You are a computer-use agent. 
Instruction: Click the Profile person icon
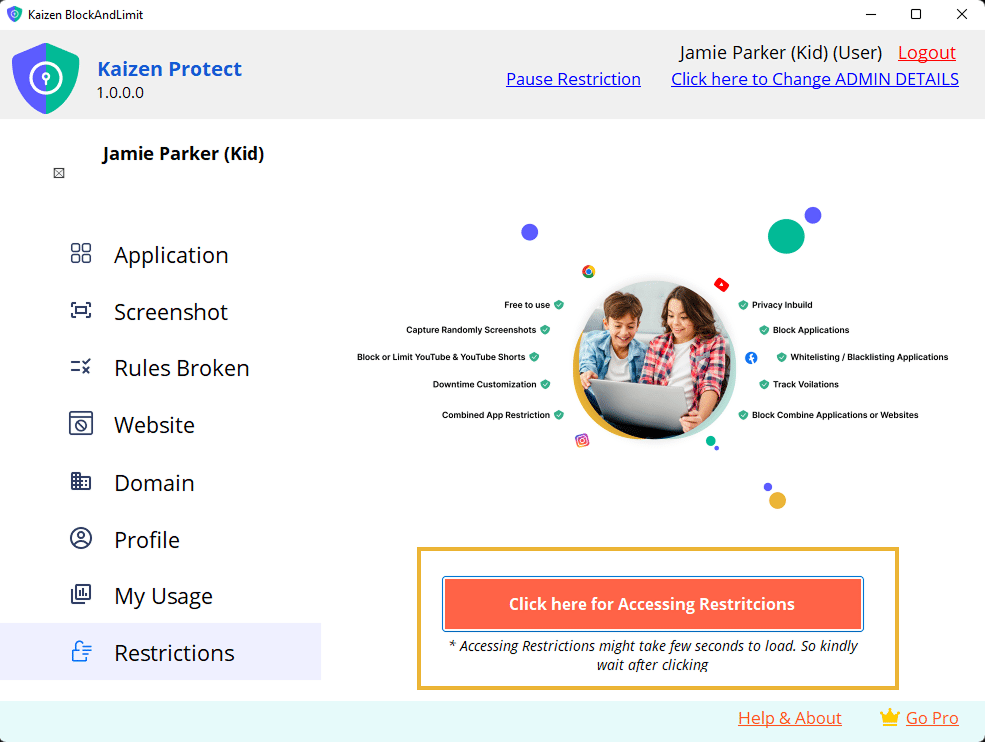(x=81, y=539)
